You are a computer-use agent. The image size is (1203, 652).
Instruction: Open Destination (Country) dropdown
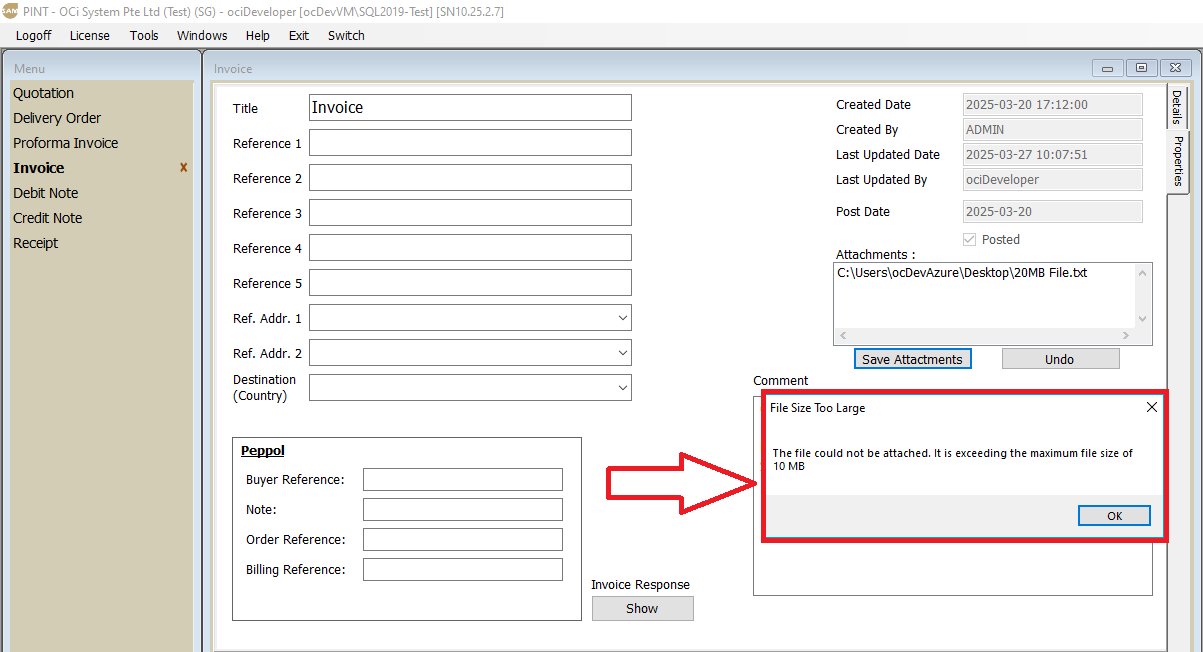[623, 388]
